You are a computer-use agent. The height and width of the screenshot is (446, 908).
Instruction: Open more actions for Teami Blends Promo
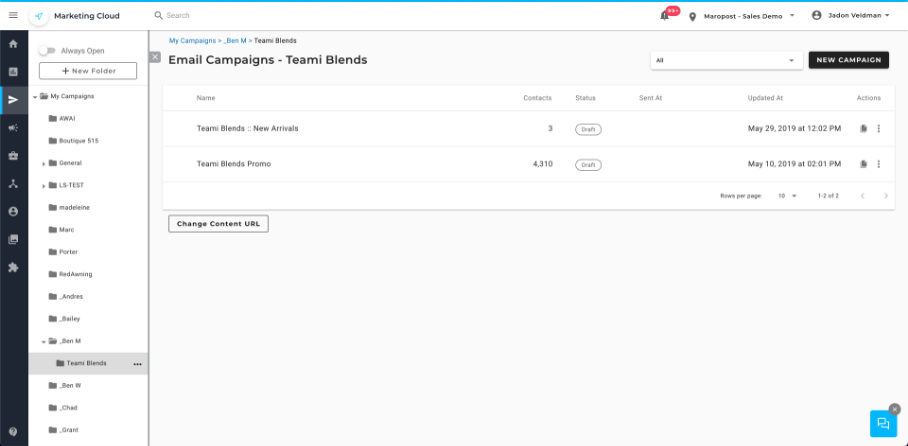click(x=878, y=164)
